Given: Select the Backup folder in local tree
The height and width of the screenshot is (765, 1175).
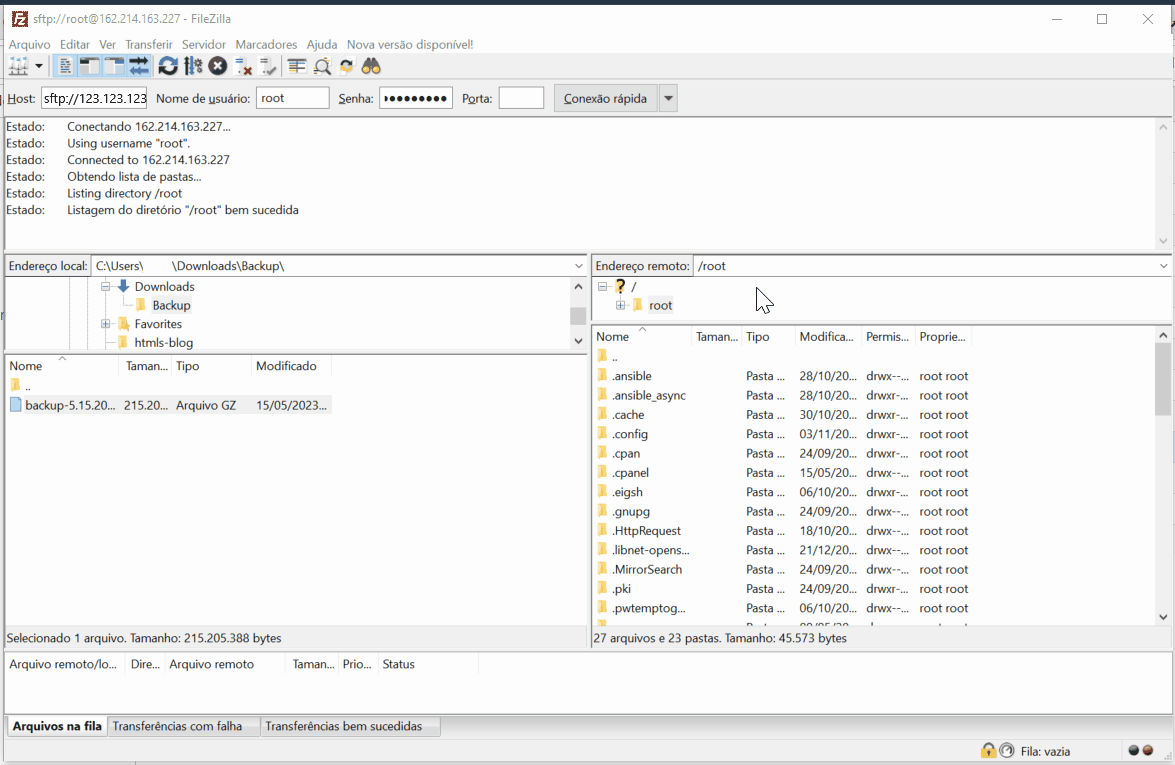Looking at the screenshot, I should click(x=171, y=305).
